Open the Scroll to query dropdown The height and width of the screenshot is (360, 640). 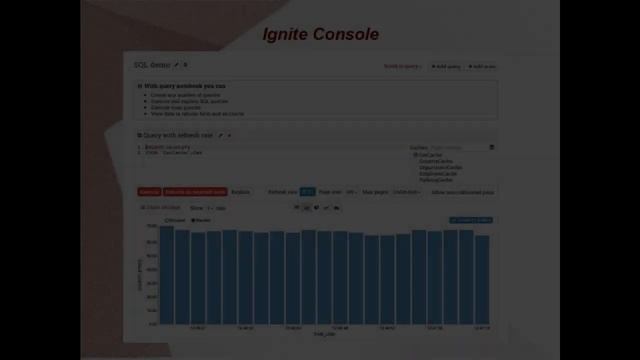click(x=402, y=66)
